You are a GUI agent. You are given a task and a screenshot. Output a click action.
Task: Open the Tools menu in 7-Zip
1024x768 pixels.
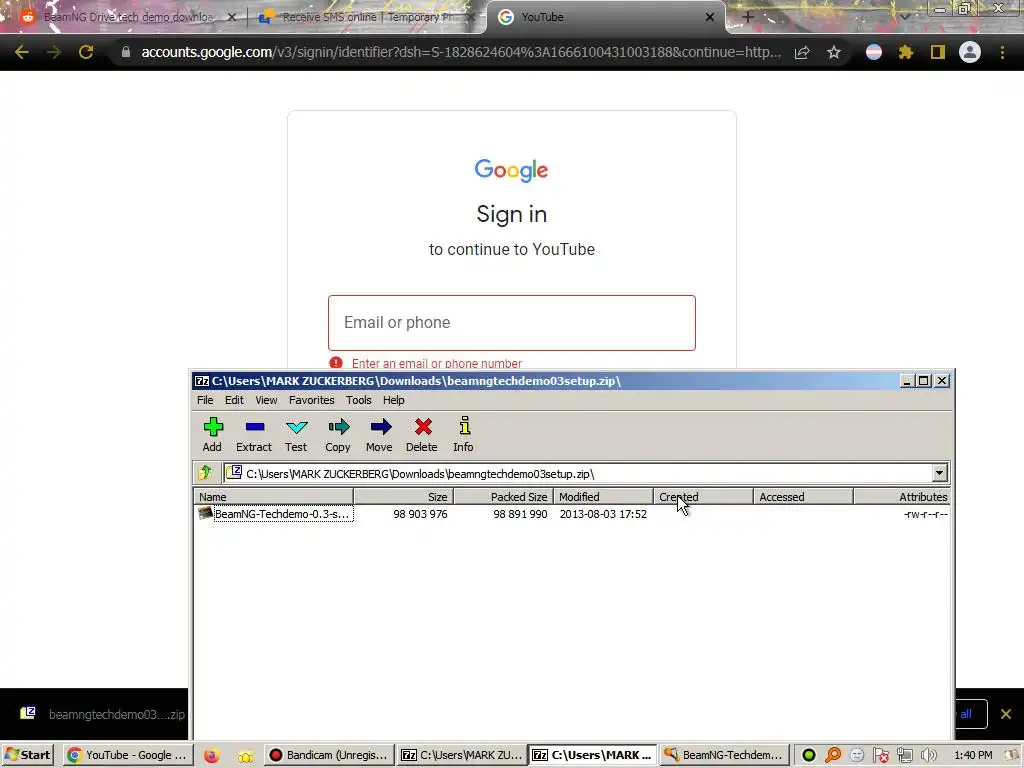pos(359,400)
